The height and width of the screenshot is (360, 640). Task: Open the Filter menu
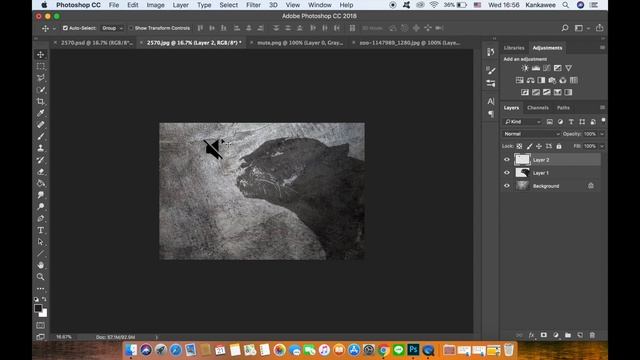pos(253,5)
